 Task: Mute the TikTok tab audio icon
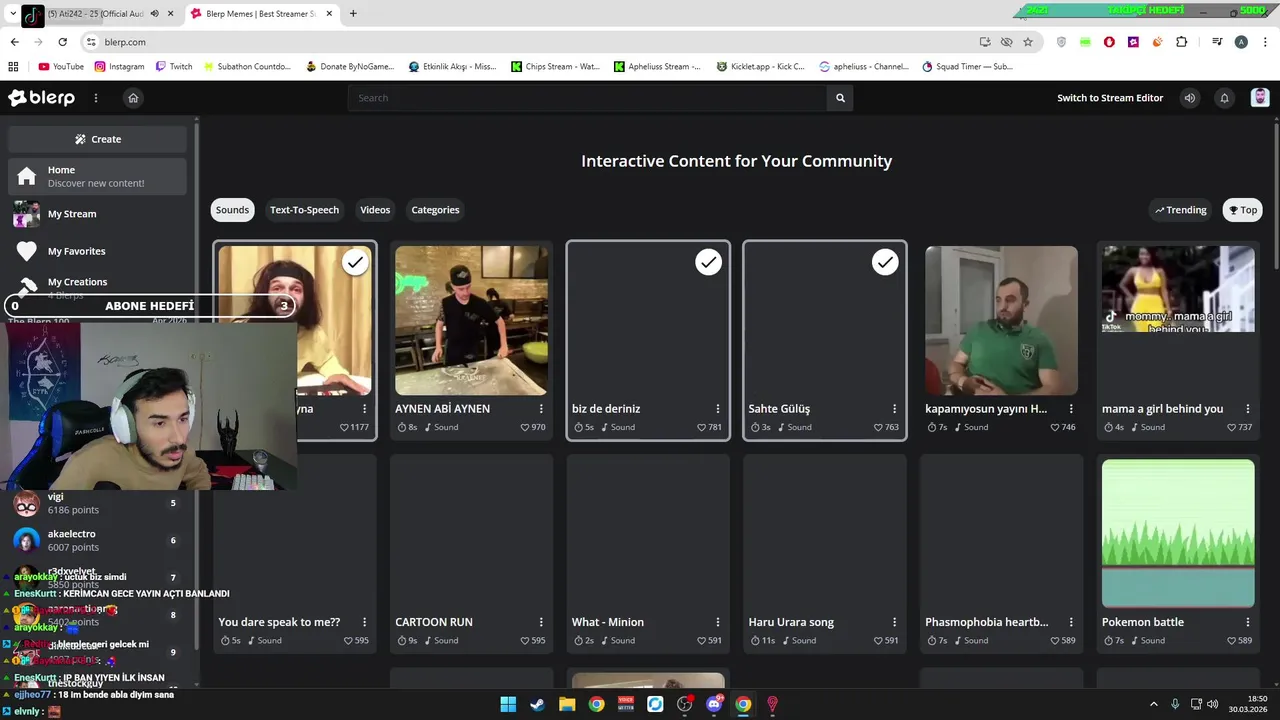tap(155, 14)
